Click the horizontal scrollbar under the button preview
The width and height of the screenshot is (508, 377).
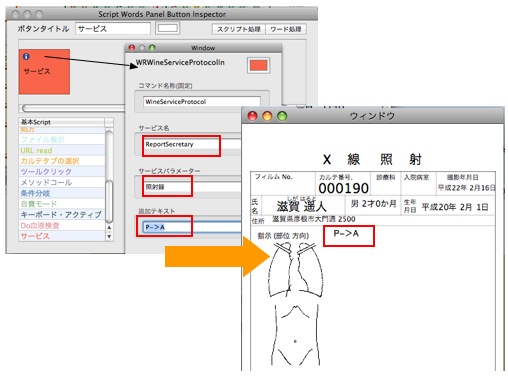[x=73, y=108]
